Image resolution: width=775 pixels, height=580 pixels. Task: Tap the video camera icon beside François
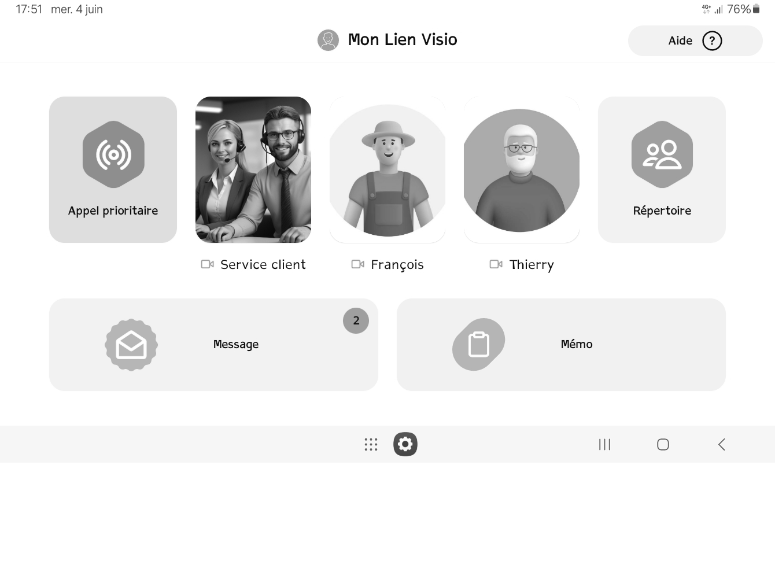click(x=357, y=265)
